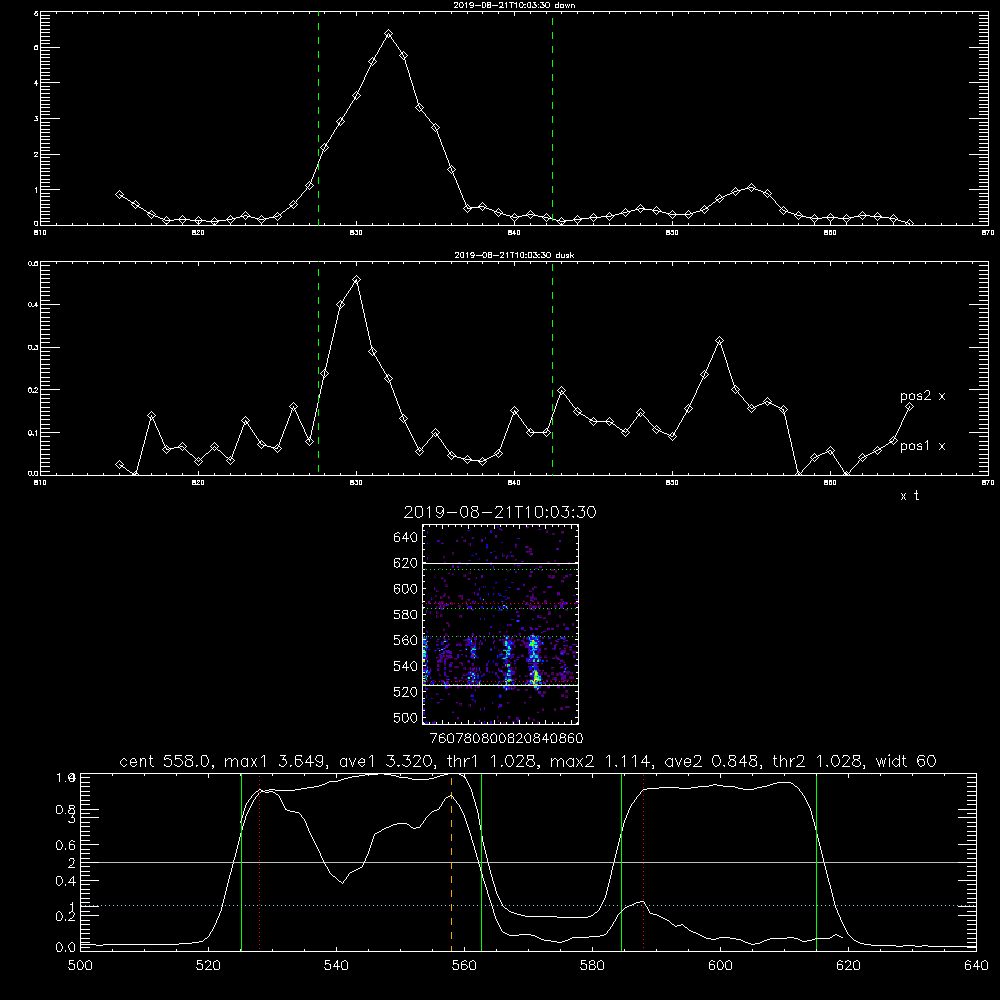Click dotted horizontal line at level 1
1000x1000 pixels.
[x=528, y=906]
